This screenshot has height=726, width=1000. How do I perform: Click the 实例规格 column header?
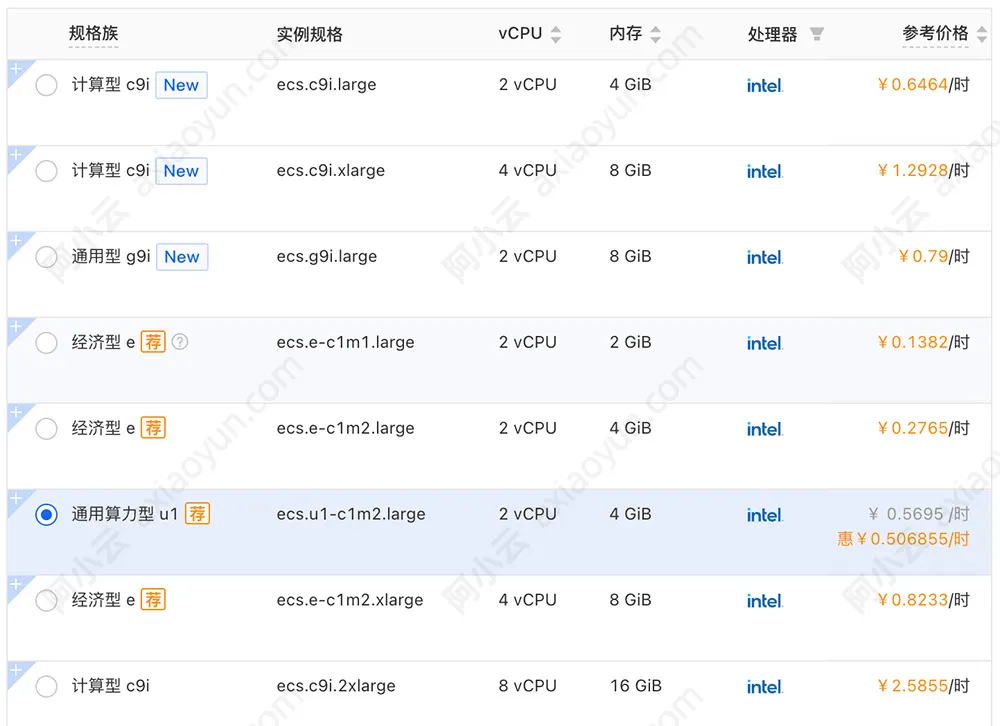(309, 34)
